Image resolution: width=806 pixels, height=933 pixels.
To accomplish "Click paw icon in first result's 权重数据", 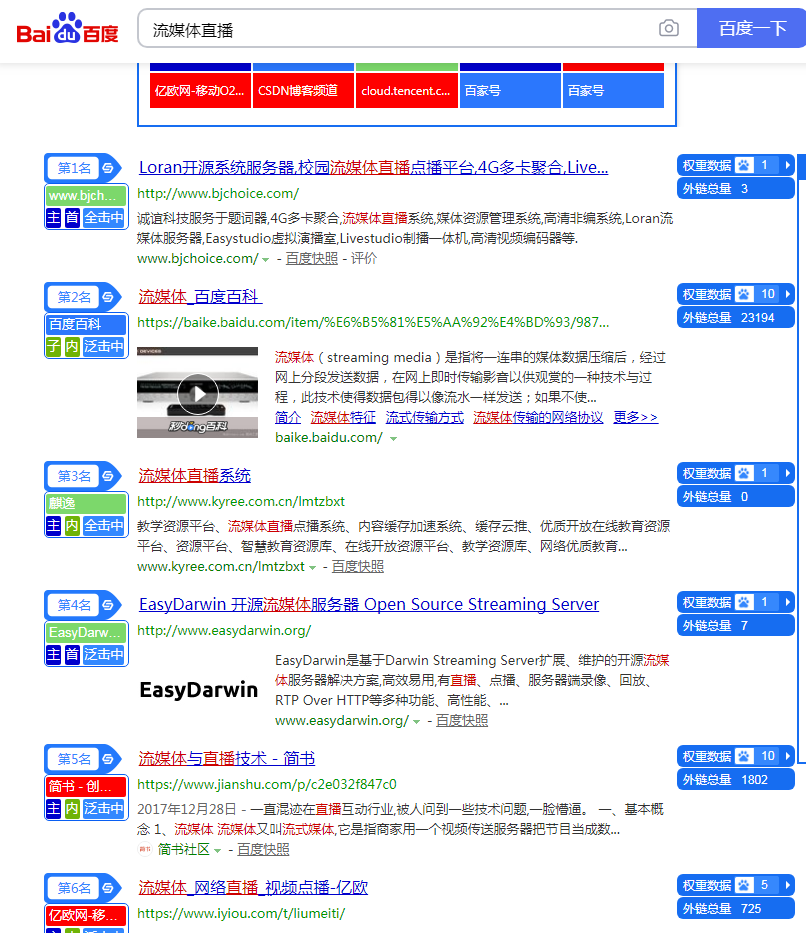I will (x=744, y=165).
